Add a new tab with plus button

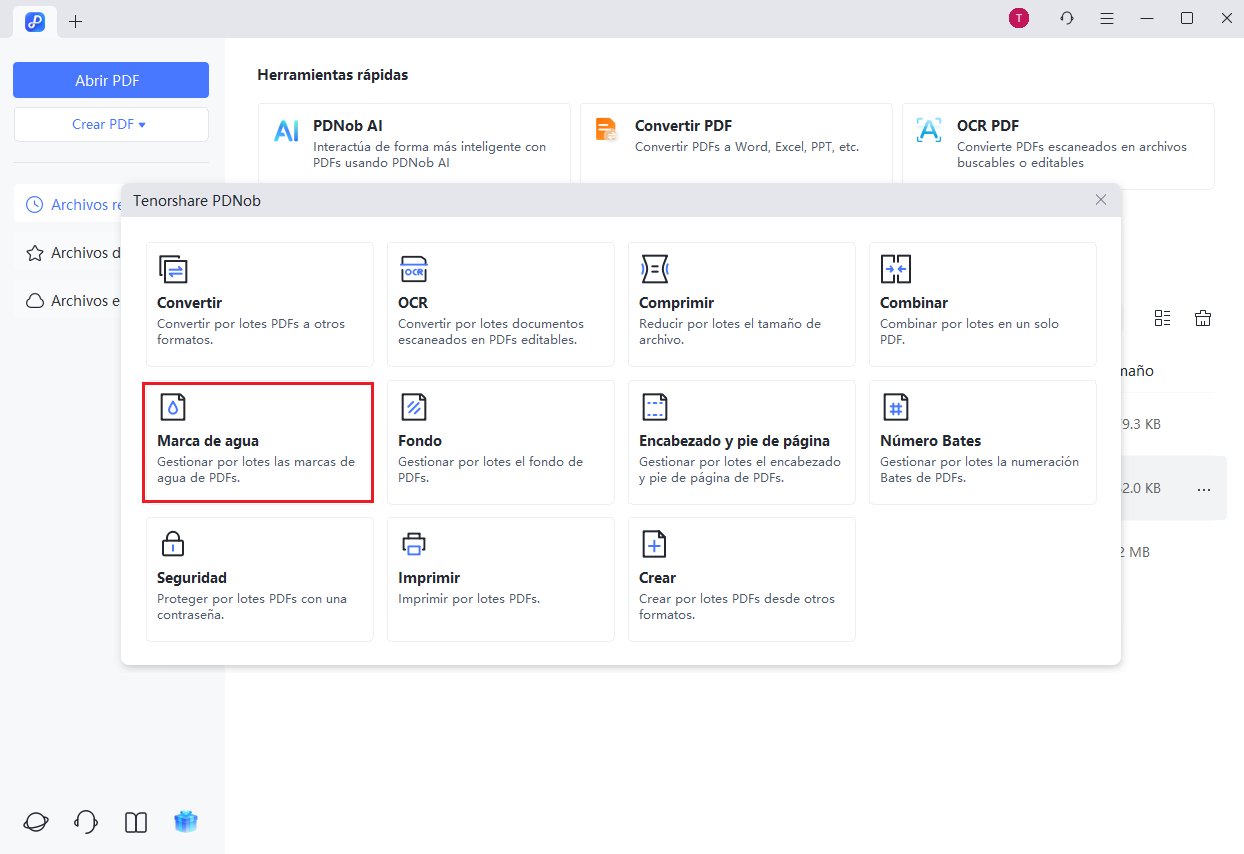click(76, 21)
